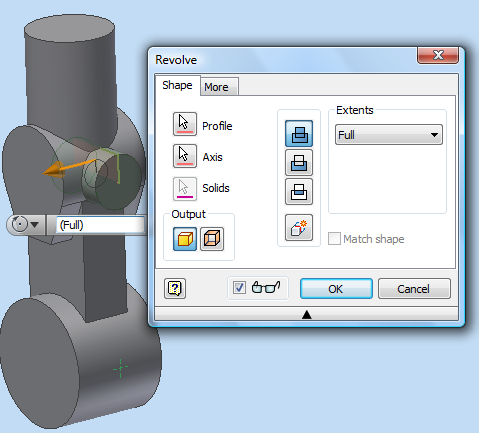Collapse the dialog with the bottom triangle
Image resolution: width=479 pixels, height=433 pixels.
(307, 314)
